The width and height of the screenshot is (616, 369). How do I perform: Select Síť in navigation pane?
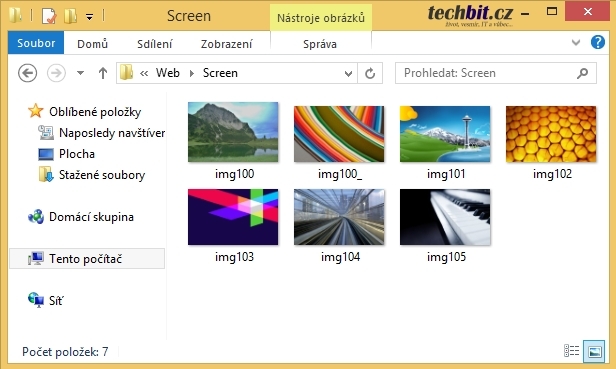[56, 301]
